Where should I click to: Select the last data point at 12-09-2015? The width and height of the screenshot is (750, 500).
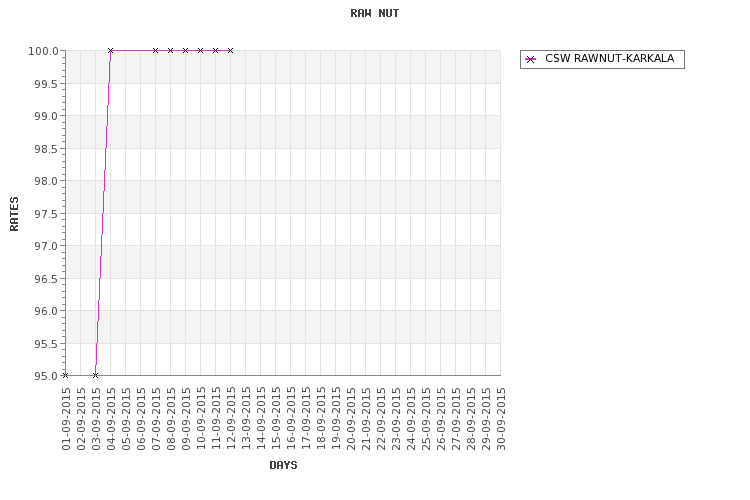231,50
